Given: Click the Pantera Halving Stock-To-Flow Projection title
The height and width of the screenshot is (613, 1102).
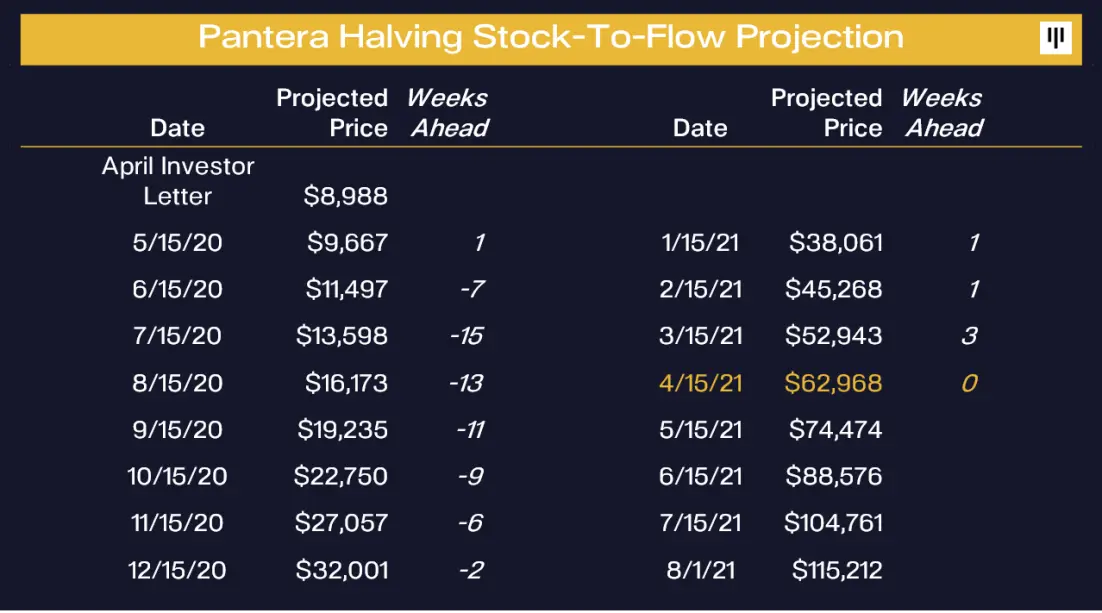Looking at the screenshot, I should click(x=551, y=37).
